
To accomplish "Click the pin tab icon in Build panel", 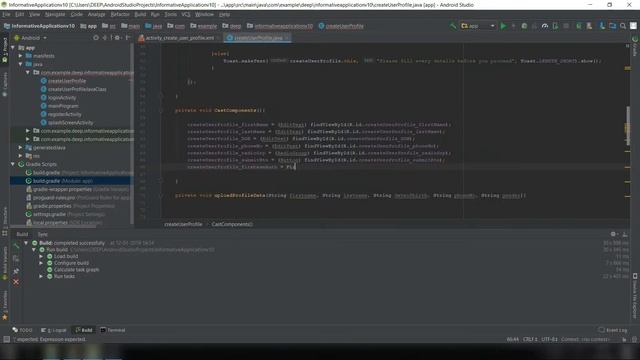I will click(x=16, y=271).
